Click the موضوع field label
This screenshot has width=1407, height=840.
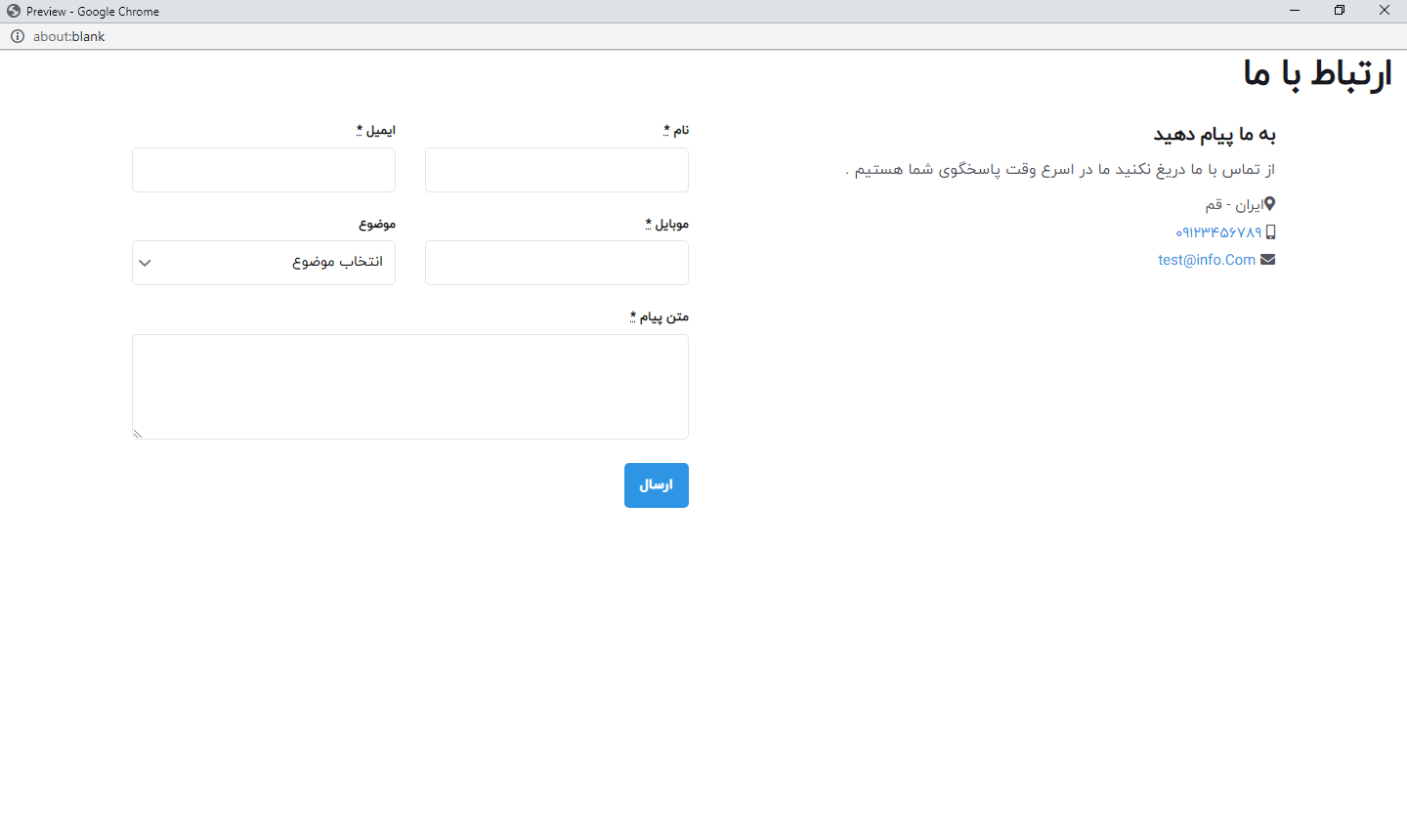pos(377,224)
